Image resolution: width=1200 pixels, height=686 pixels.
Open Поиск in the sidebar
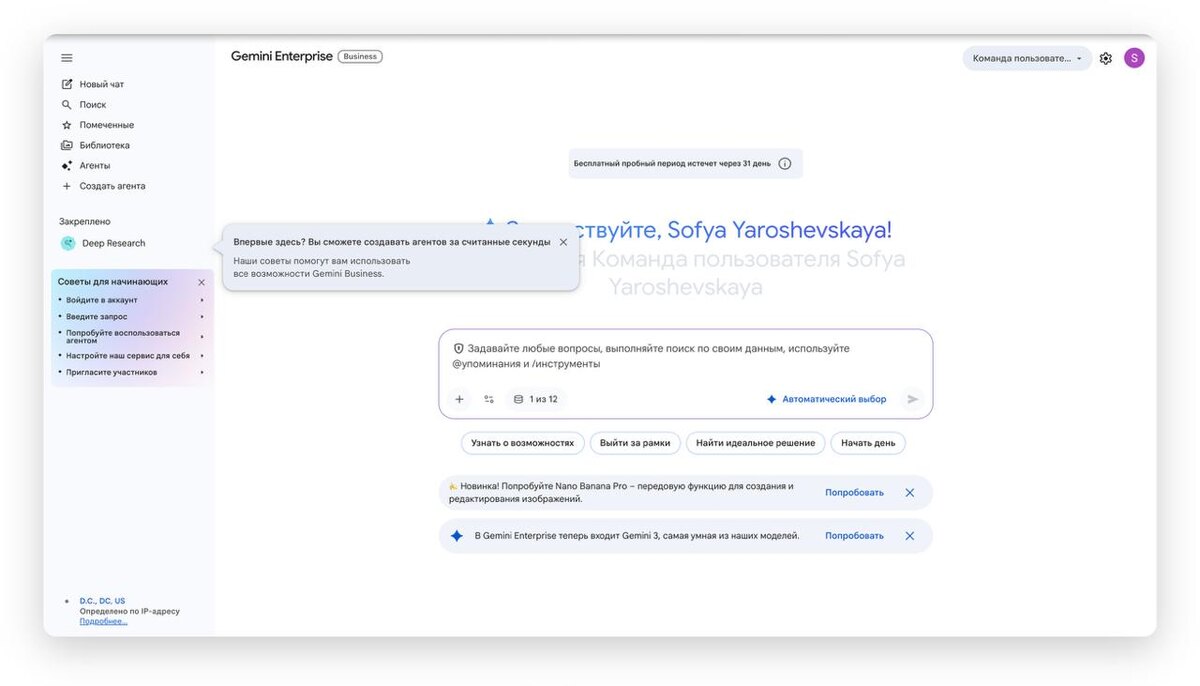click(93, 105)
